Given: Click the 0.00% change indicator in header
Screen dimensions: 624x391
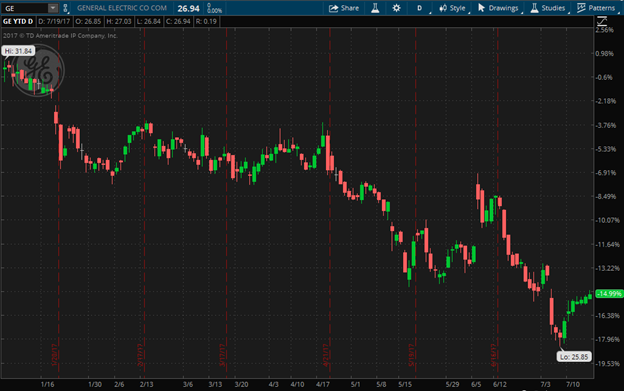Looking at the screenshot, I should click(x=214, y=8).
